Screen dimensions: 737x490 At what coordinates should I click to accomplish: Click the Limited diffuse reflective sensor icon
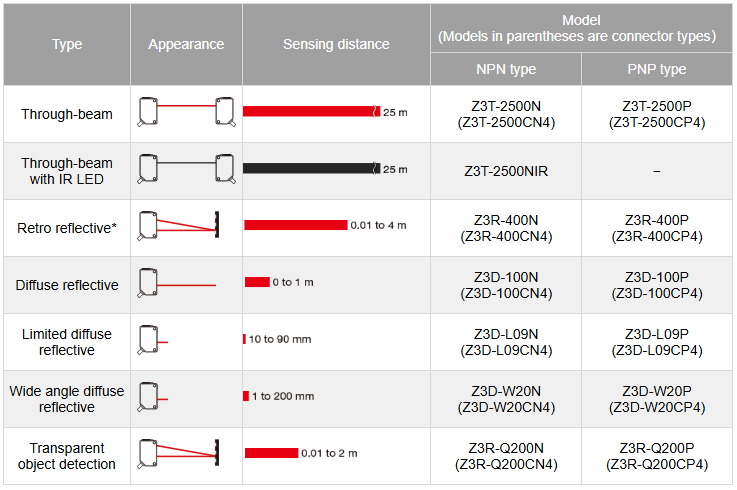tap(154, 342)
